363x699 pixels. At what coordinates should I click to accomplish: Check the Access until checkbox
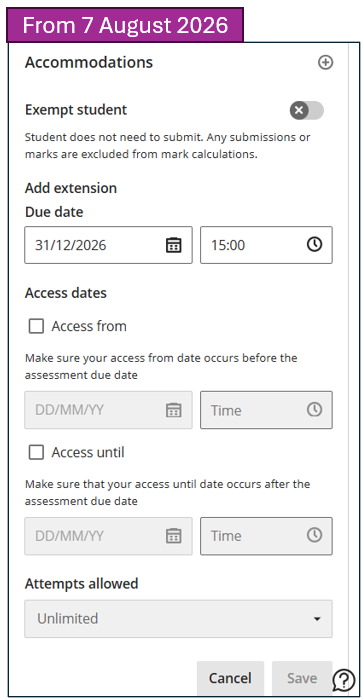click(x=36, y=452)
